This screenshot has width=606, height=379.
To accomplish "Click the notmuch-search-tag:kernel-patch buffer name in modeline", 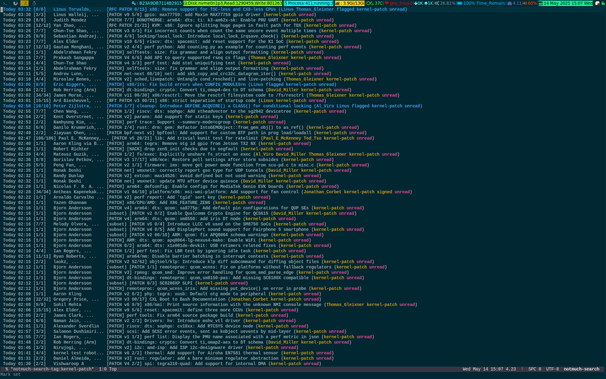I will click(x=52, y=369).
